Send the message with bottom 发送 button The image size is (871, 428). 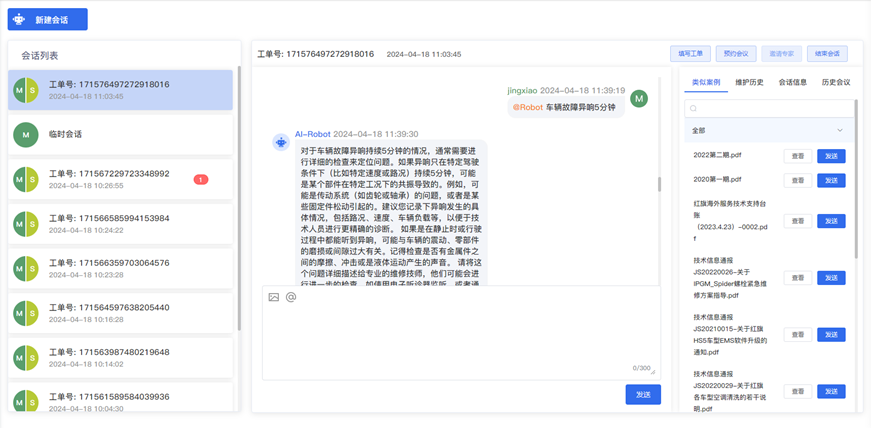(x=643, y=395)
